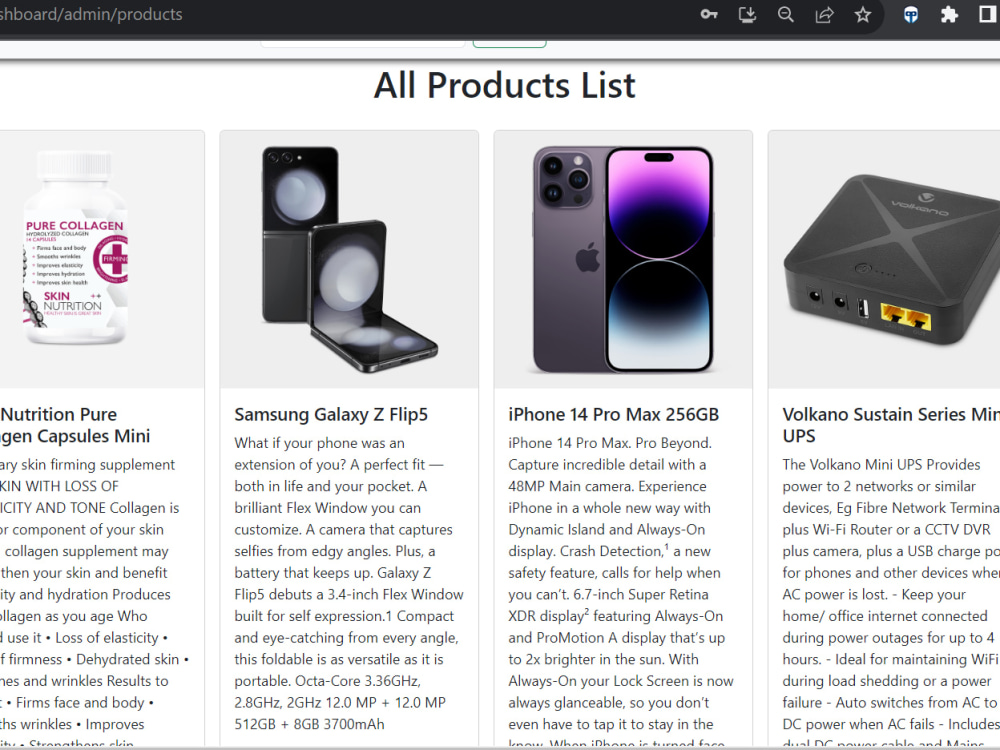Open the iPhone 14 Pro Max image

click(623, 260)
